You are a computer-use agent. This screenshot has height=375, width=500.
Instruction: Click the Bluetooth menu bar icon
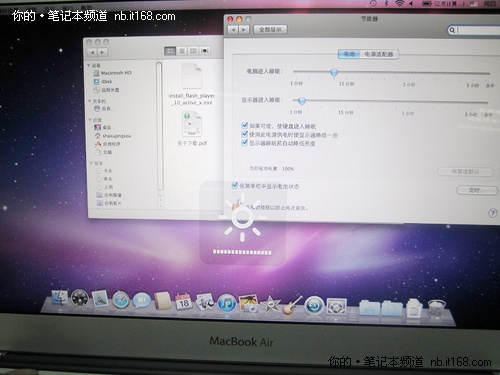pos(386,3)
